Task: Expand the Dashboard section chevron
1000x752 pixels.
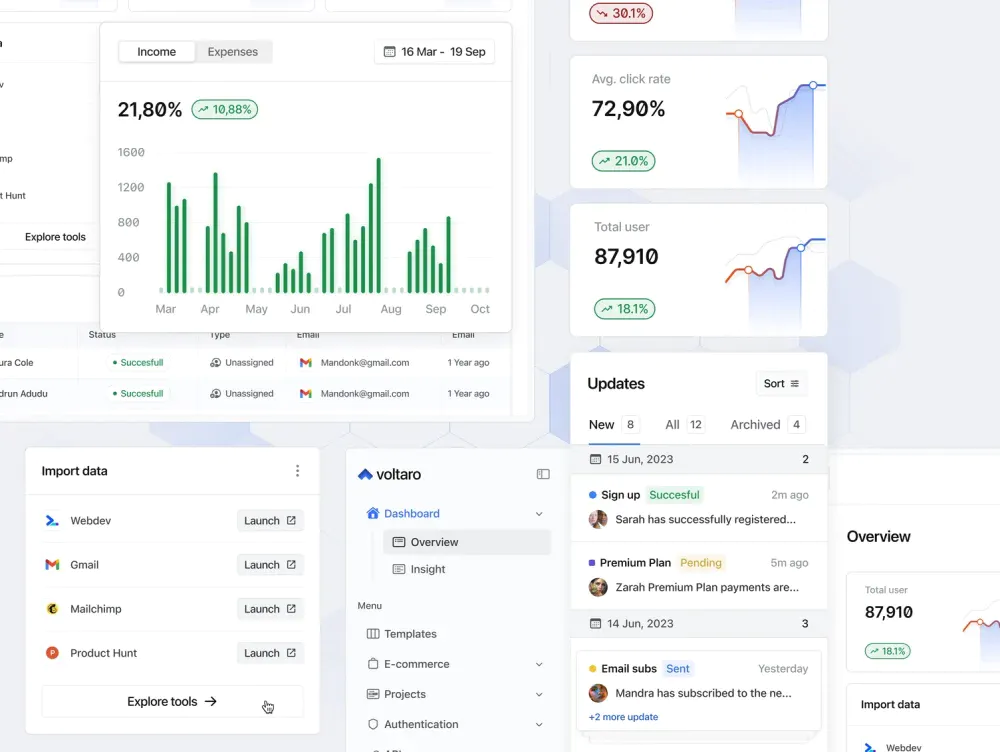Action: pyautogui.click(x=539, y=513)
